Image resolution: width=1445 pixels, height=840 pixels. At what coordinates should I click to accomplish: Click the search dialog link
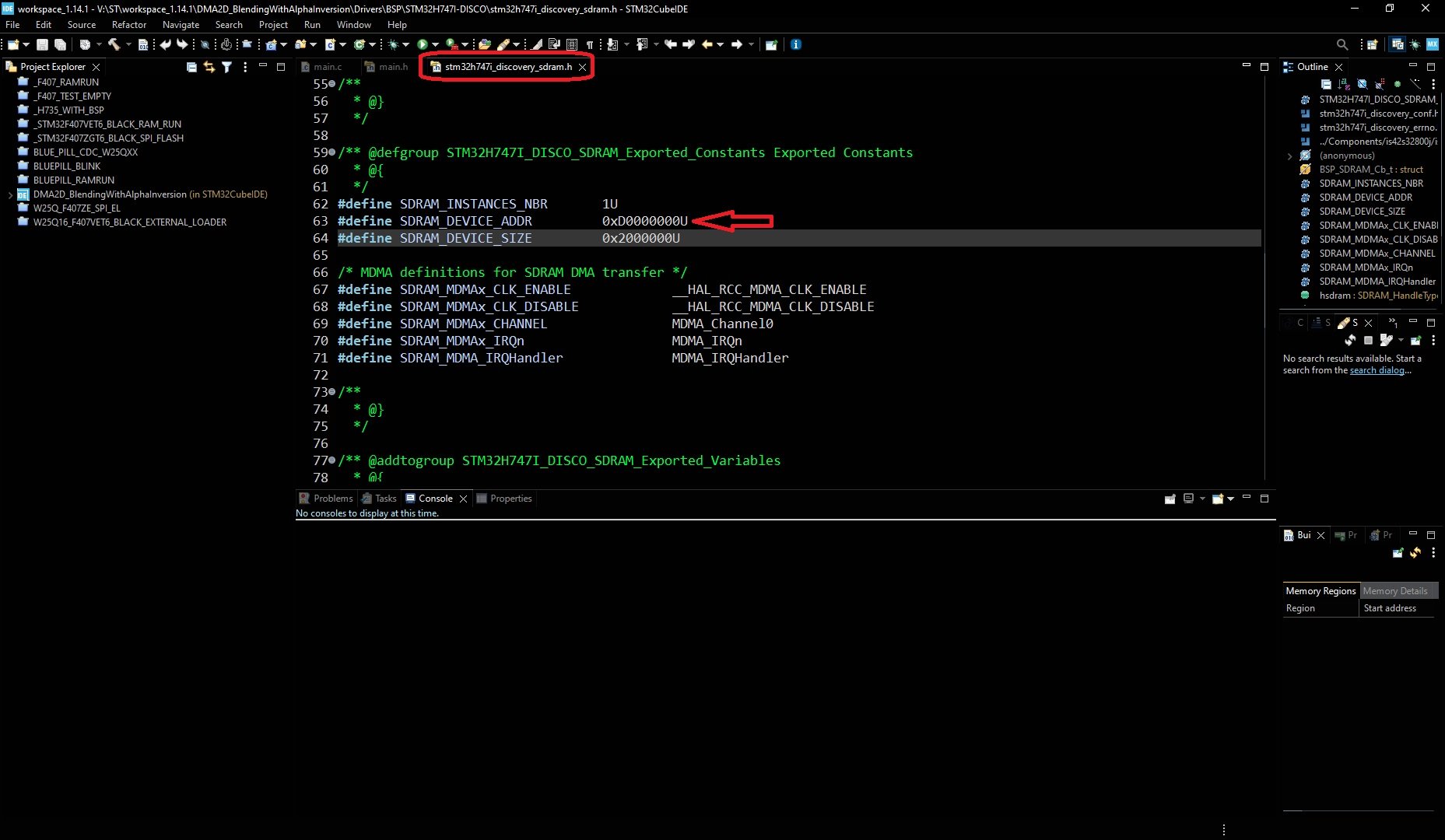[1377, 370]
